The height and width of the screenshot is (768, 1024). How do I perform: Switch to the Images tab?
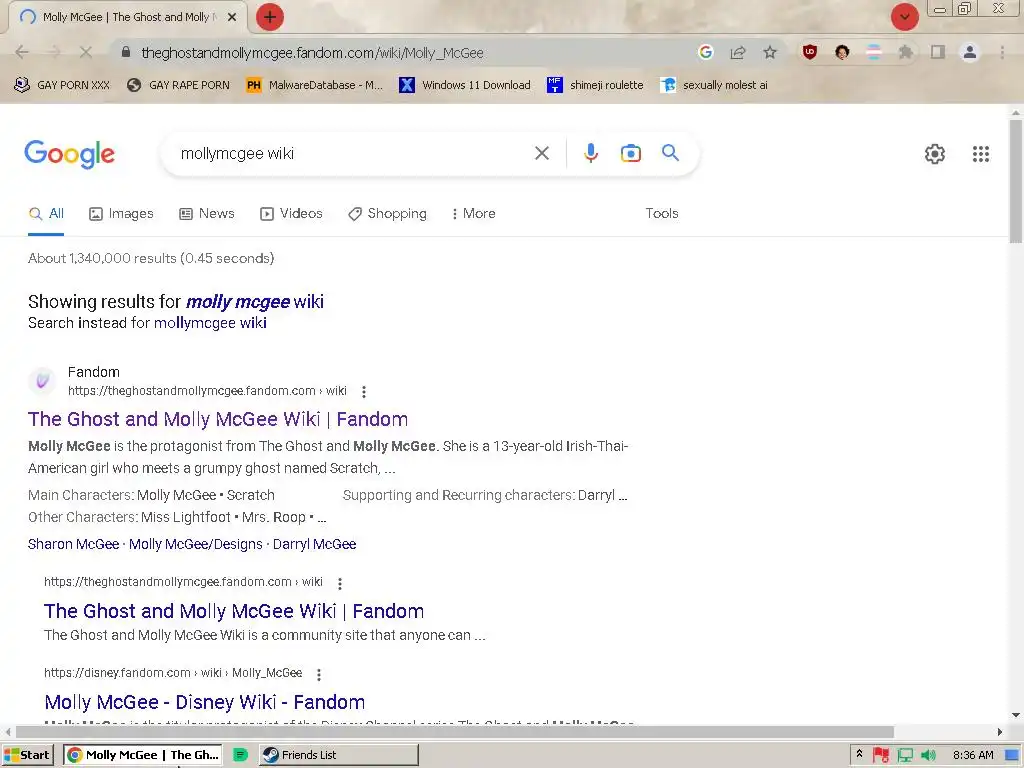point(121,214)
